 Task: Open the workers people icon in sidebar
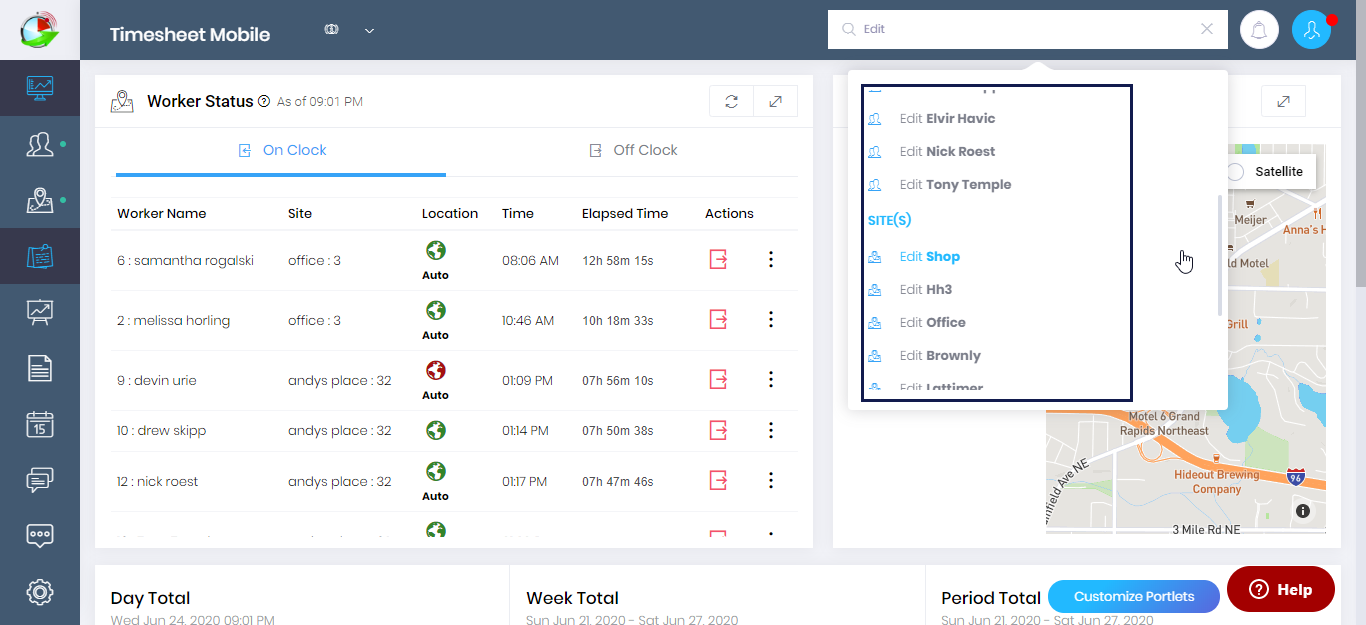[40, 144]
